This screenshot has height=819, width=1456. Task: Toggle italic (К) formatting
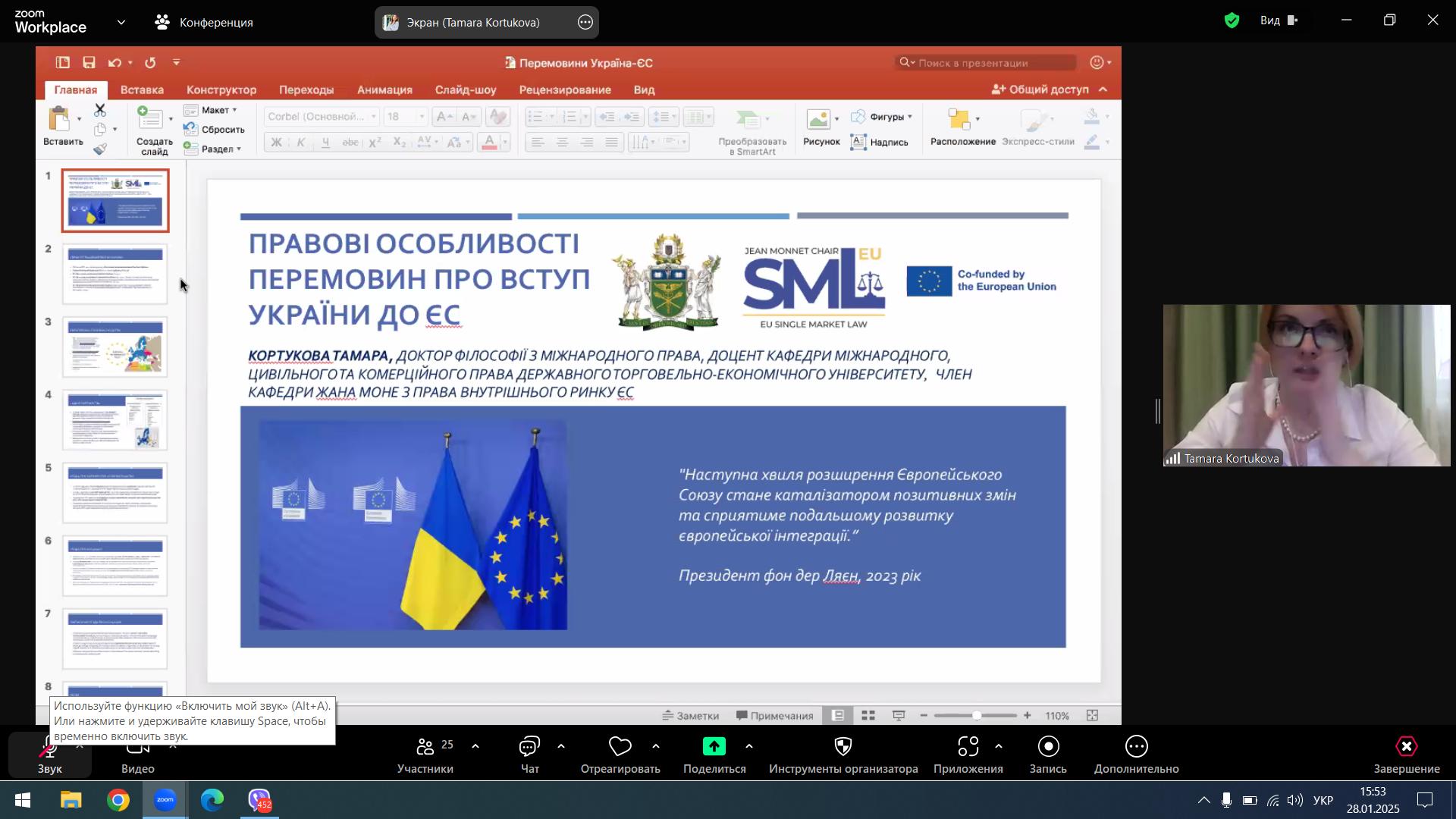click(300, 142)
